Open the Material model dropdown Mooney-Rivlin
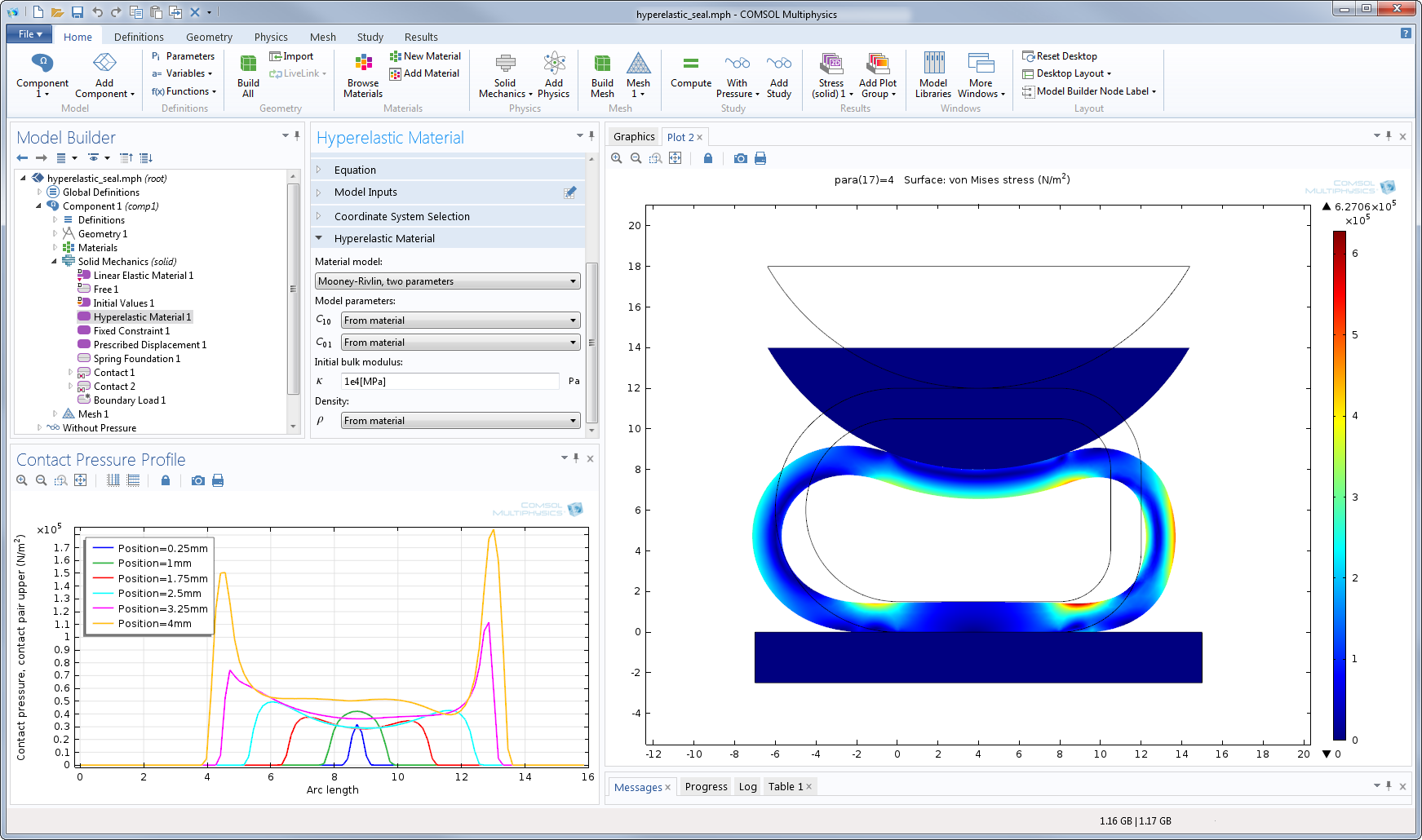 click(448, 281)
